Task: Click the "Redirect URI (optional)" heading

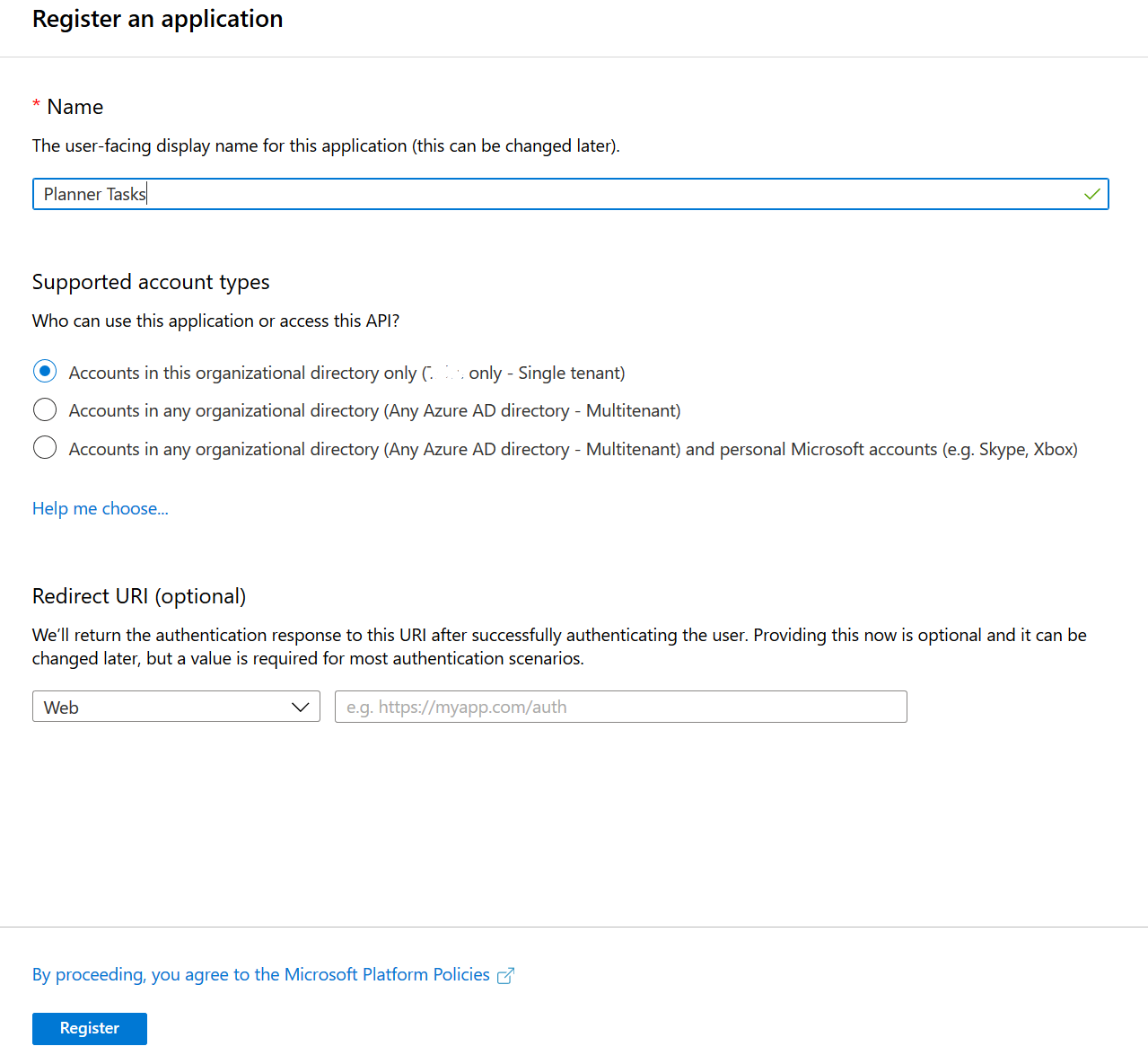Action: (x=139, y=596)
